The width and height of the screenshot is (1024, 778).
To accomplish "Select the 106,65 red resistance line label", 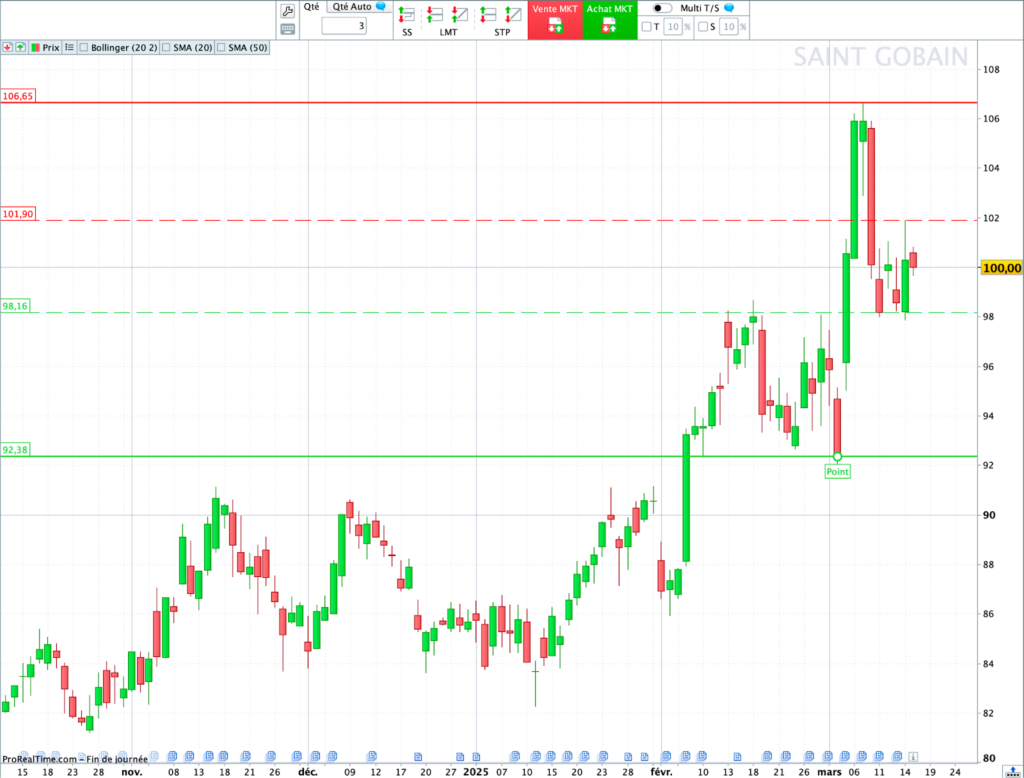I will [x=18, y=96].
